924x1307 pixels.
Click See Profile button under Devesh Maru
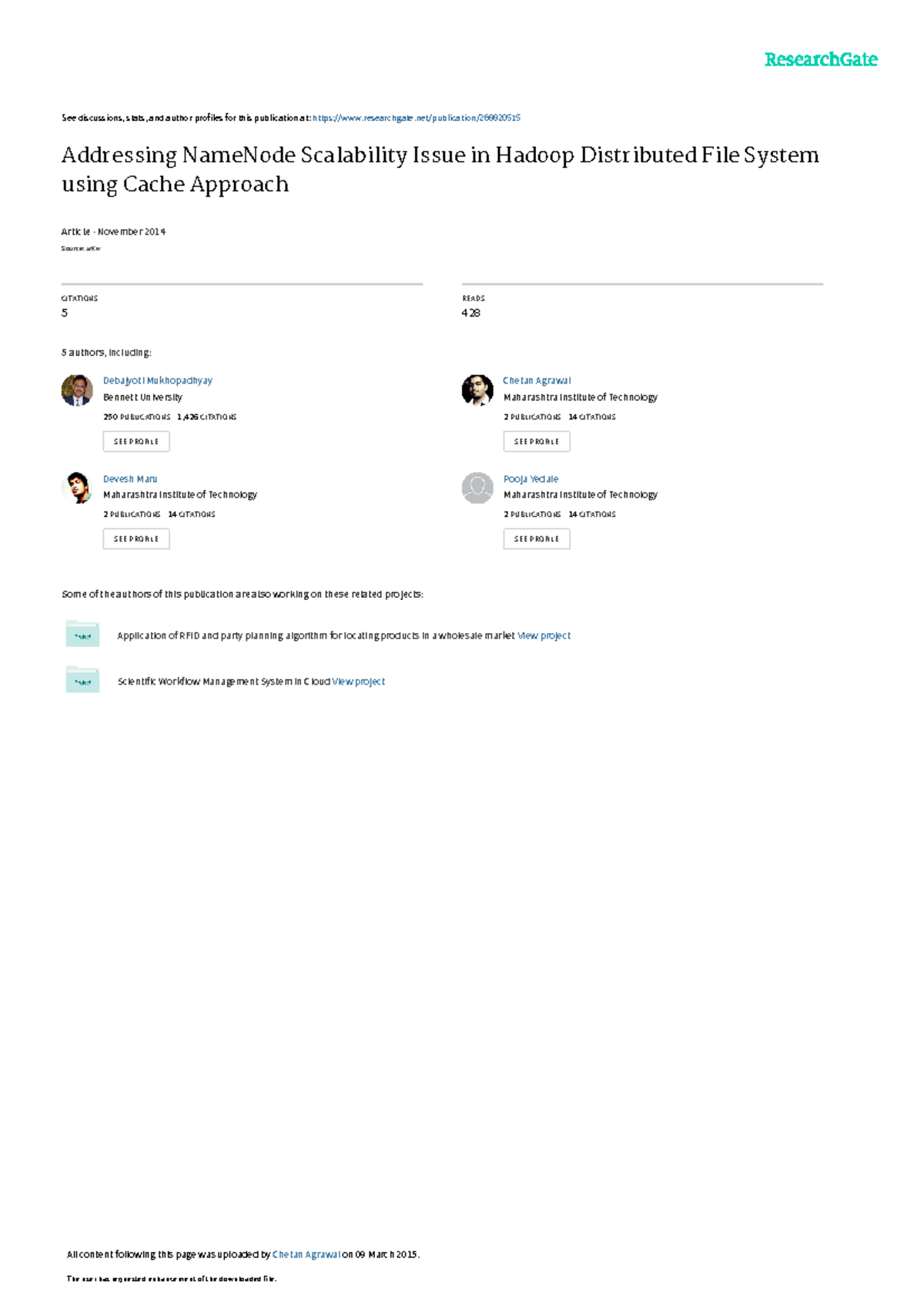[136, 539]
